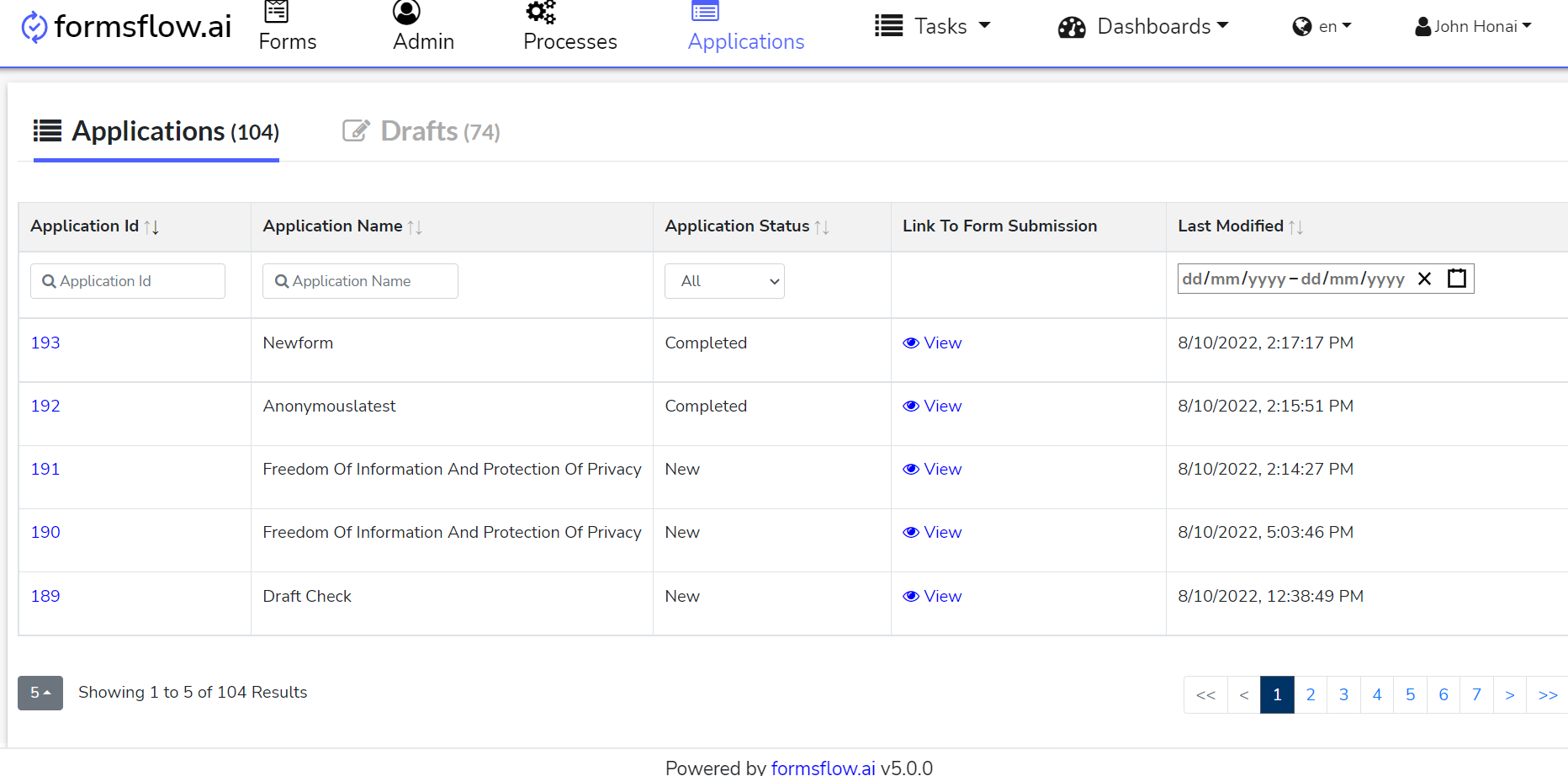Image resolution: width=1568 pixels, height=776 pixels.
Task: Sort by Last Modified arrows
Action: coord(1296,226)
